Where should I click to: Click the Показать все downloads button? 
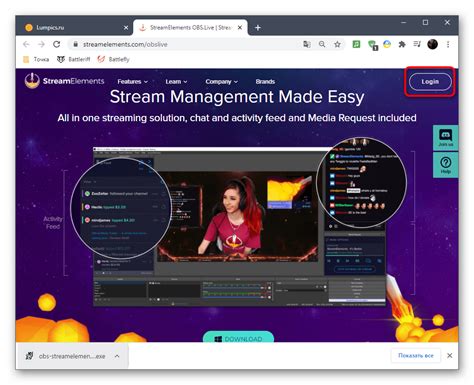click(x=416, y=356)
